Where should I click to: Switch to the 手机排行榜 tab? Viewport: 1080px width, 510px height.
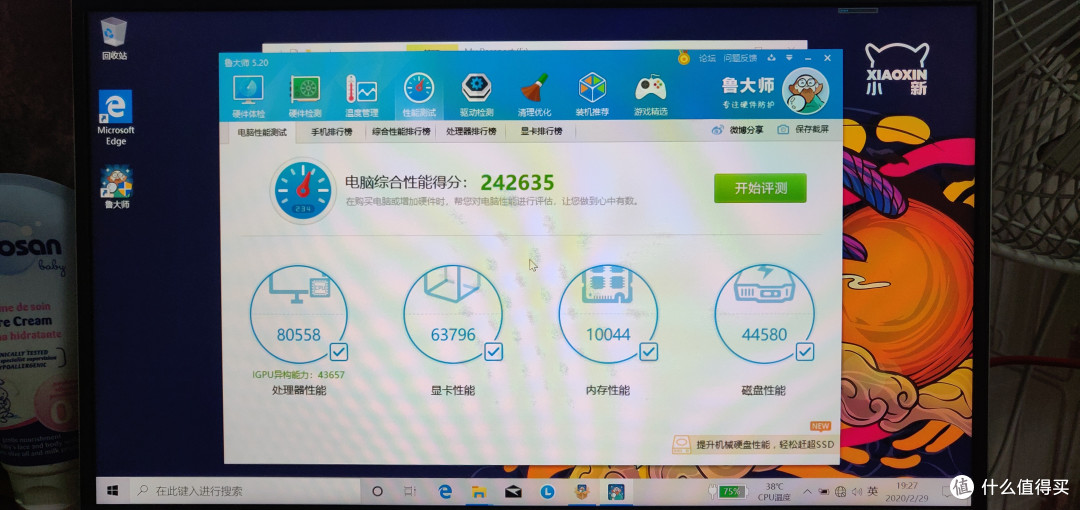click(x=331, y=132)
